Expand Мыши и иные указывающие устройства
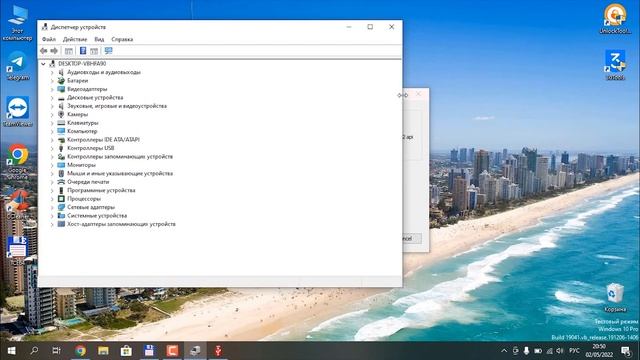Viewport: 640px width, 360px height. click(52, 173)
